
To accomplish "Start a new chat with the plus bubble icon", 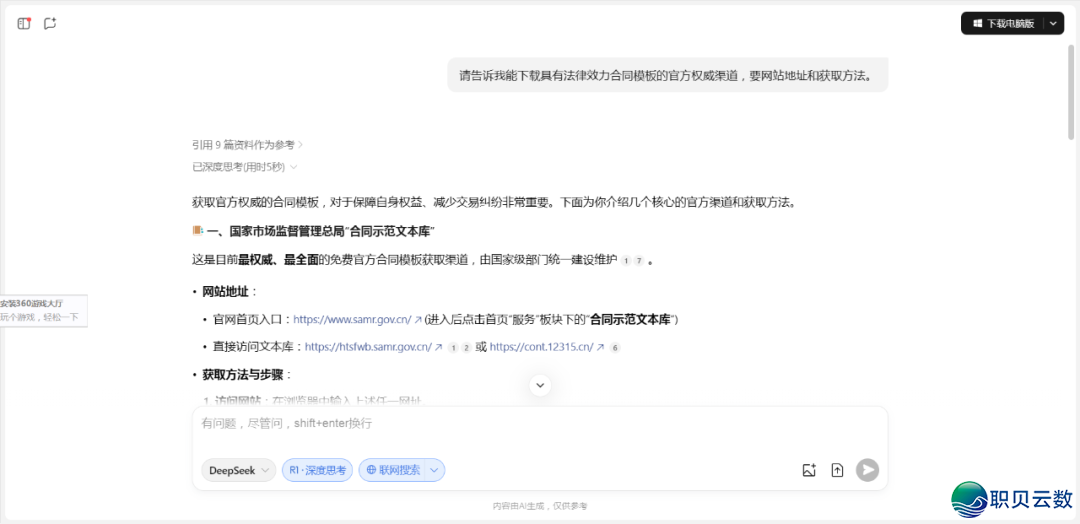I will point(50,23).
